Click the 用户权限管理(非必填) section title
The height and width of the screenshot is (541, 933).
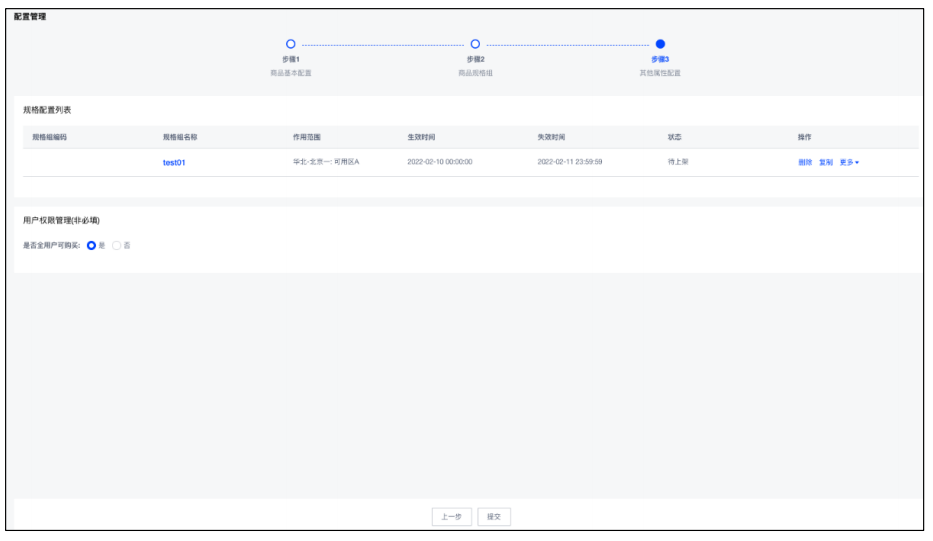(x=61, y=220)
